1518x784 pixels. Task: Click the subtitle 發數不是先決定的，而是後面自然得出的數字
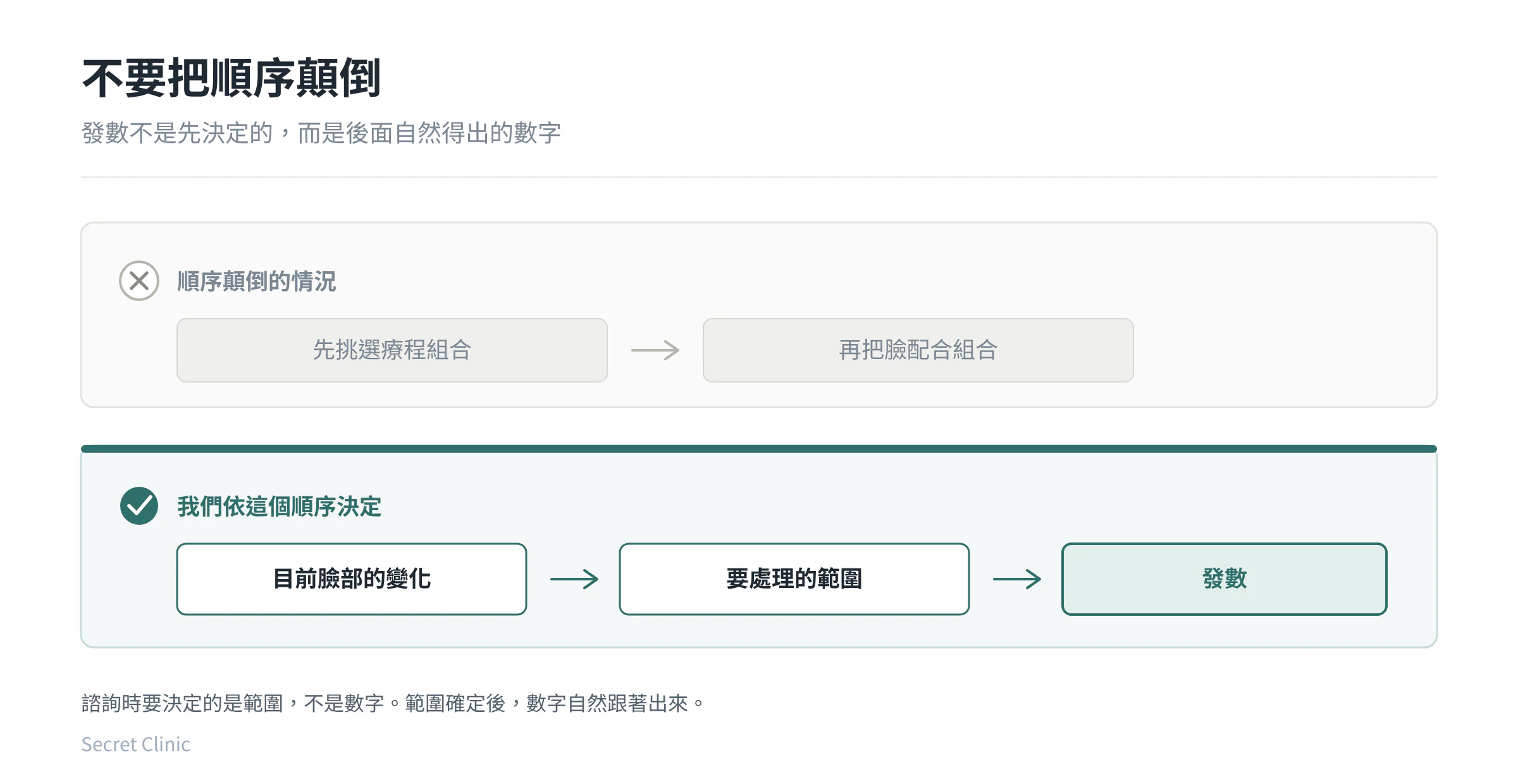[321, 133]
